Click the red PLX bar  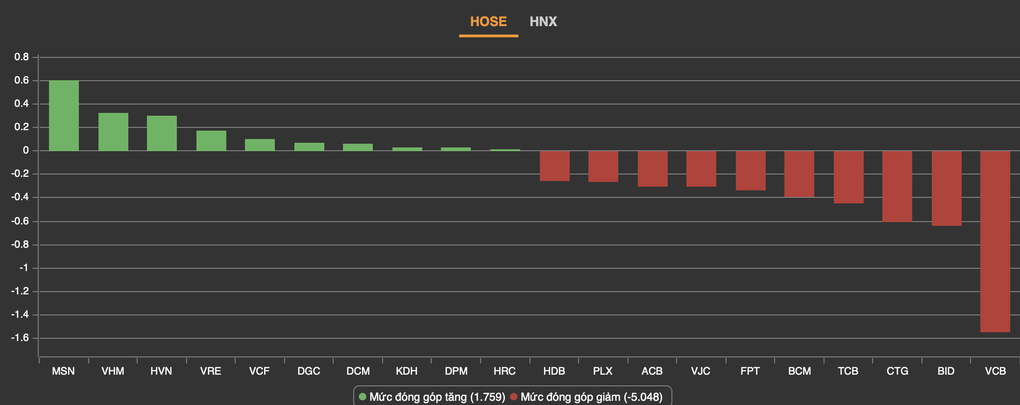tap(603, 166)
